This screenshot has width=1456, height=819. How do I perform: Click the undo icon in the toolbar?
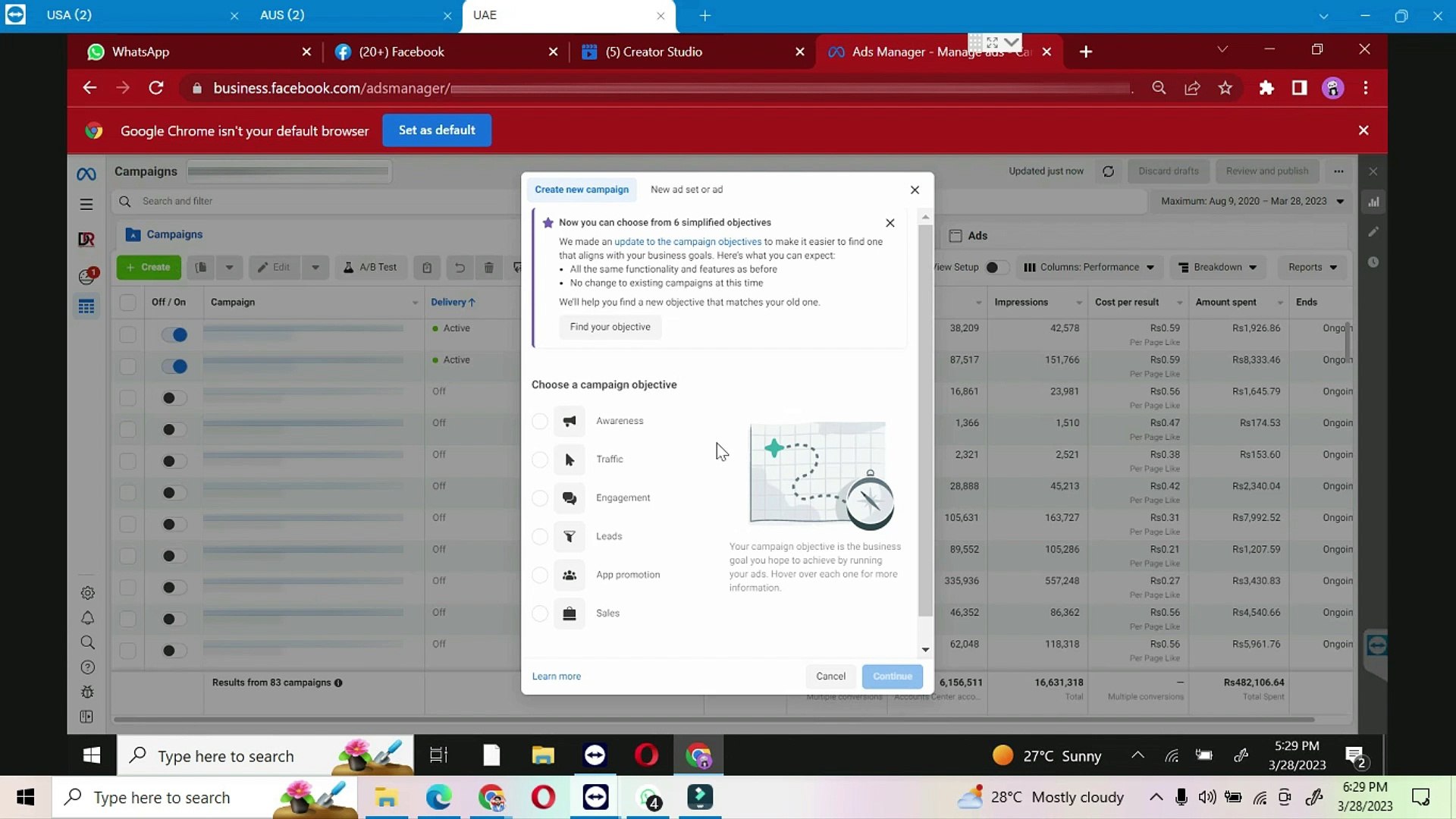[460, 267]
